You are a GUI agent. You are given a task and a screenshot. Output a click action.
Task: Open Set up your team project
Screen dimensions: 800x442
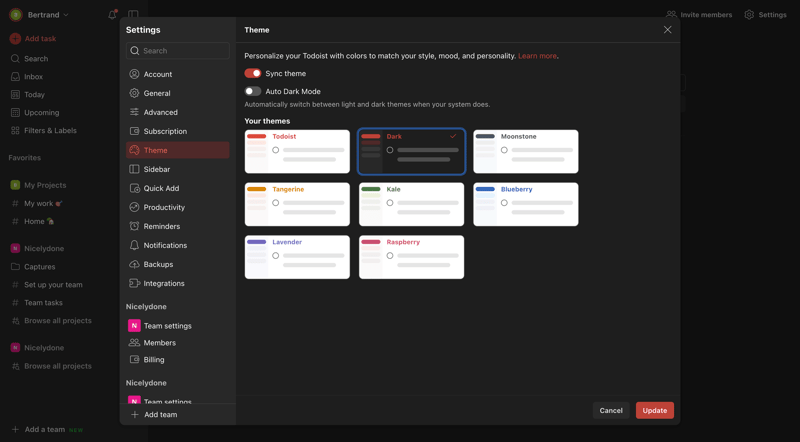click(53, 285)
